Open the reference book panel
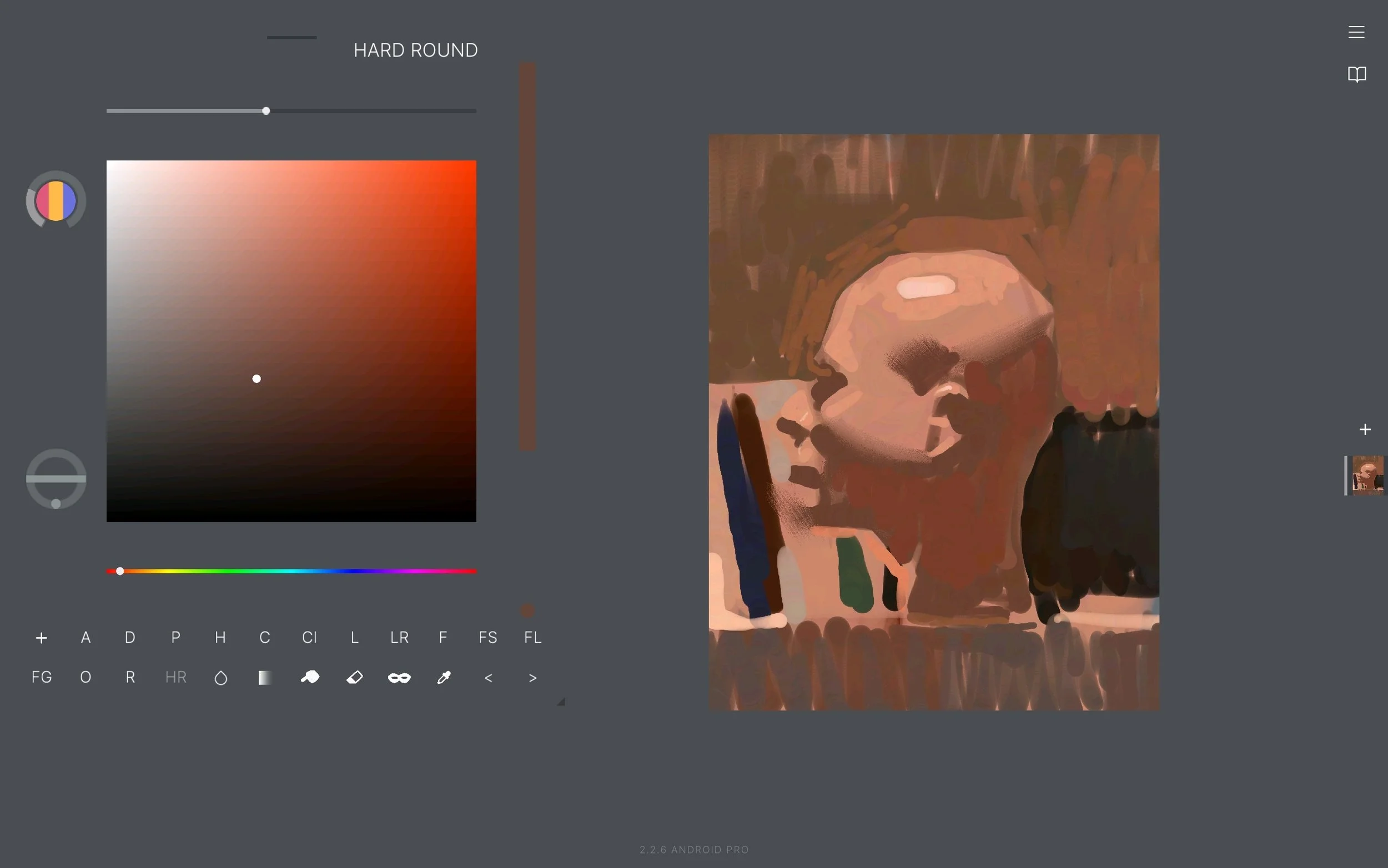The width and height of the screenshot is (1388, 868). tap(1356, 74)
